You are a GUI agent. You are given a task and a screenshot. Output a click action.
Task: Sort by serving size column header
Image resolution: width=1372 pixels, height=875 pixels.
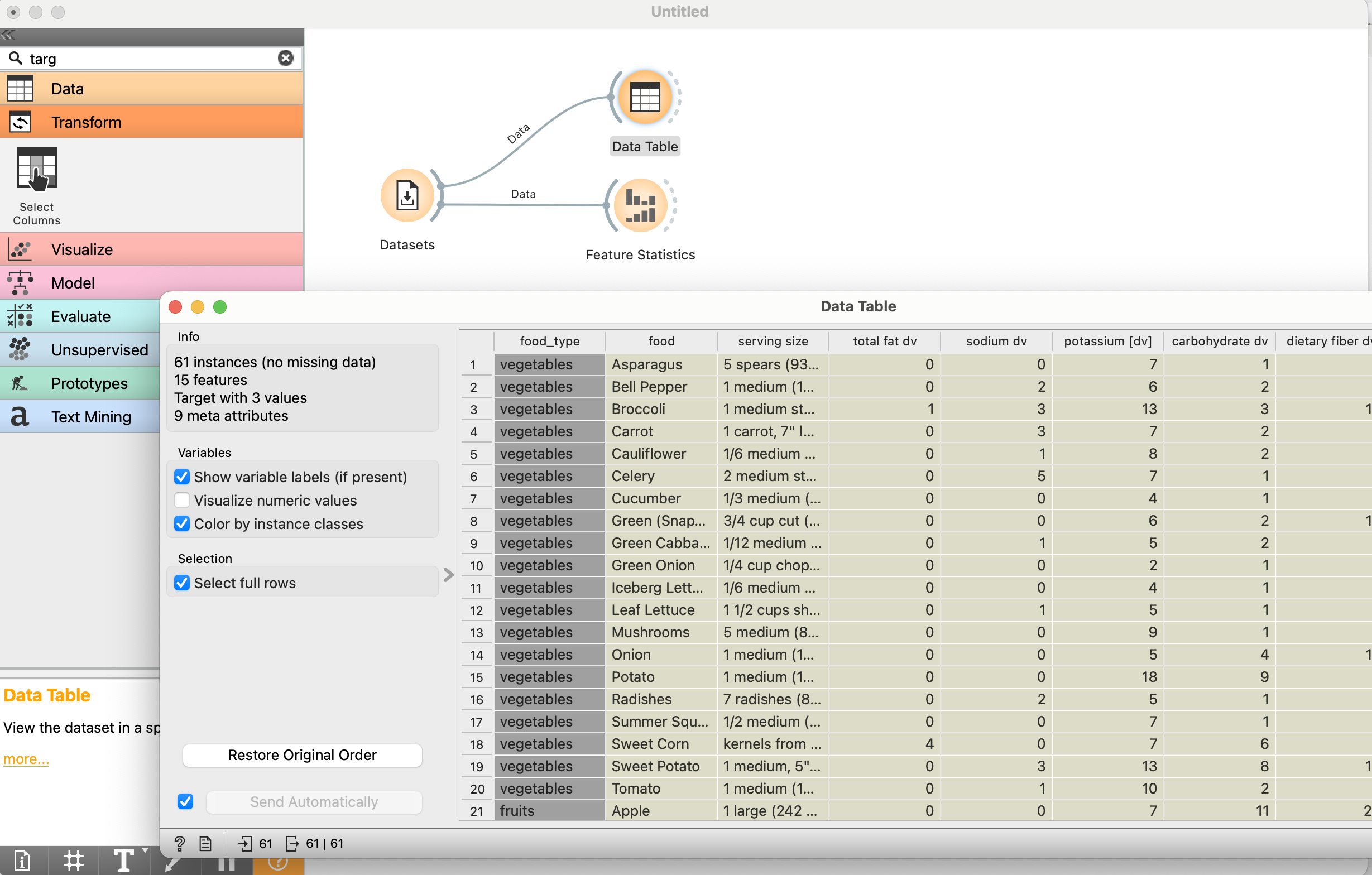(x=773, y=341)
